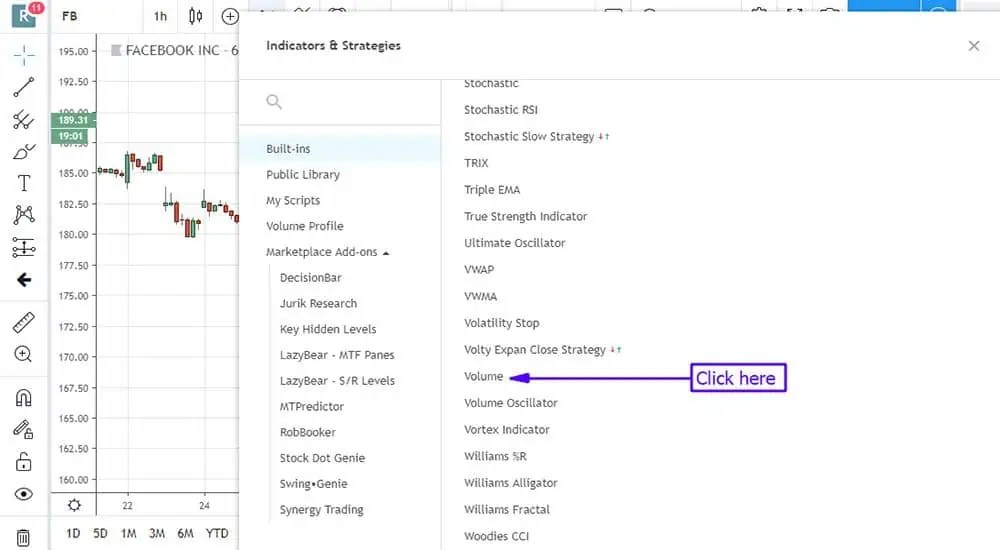Select the pitchfork tool
Image resolution: width=1000 pixels, height=550 pixels.
24,119
